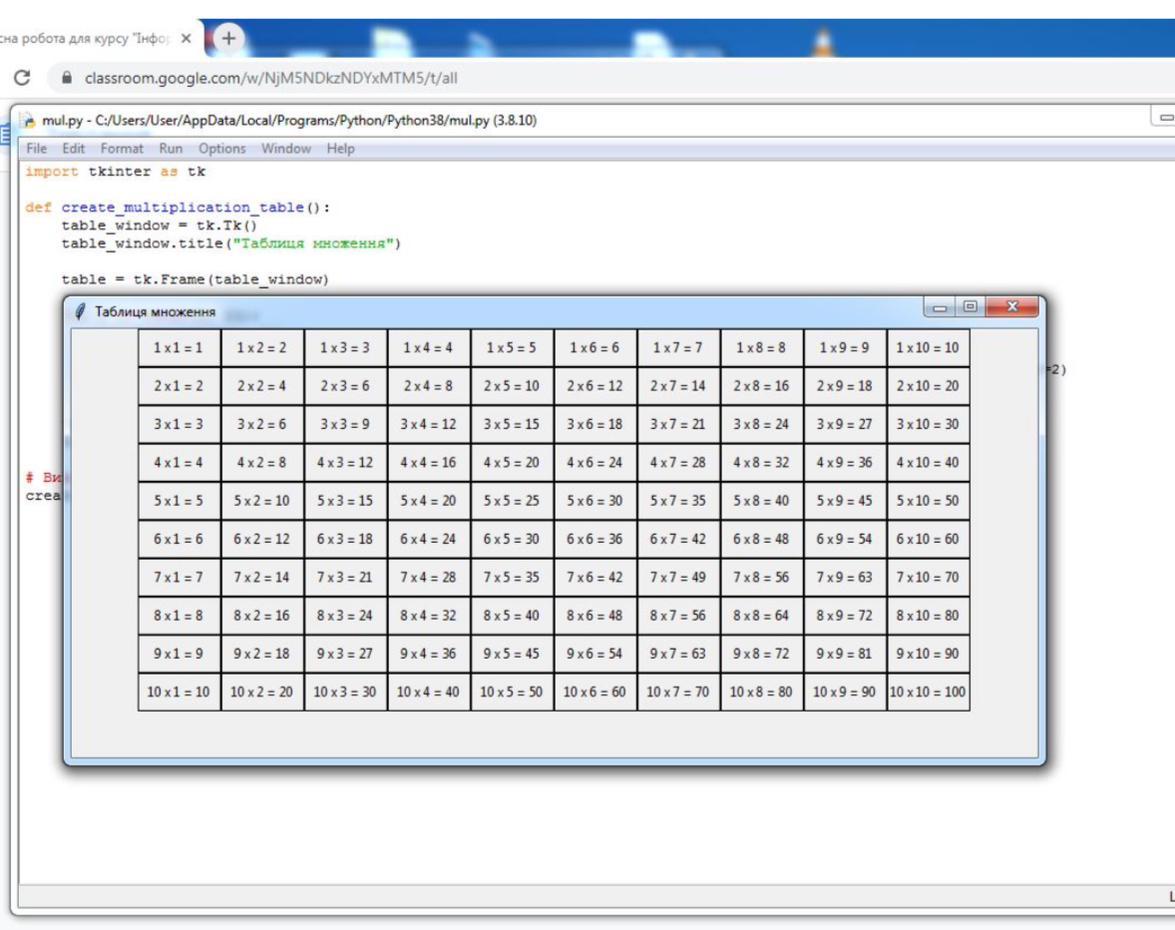Click the feather icon of Таблиця множення window

tap(81, 311)
